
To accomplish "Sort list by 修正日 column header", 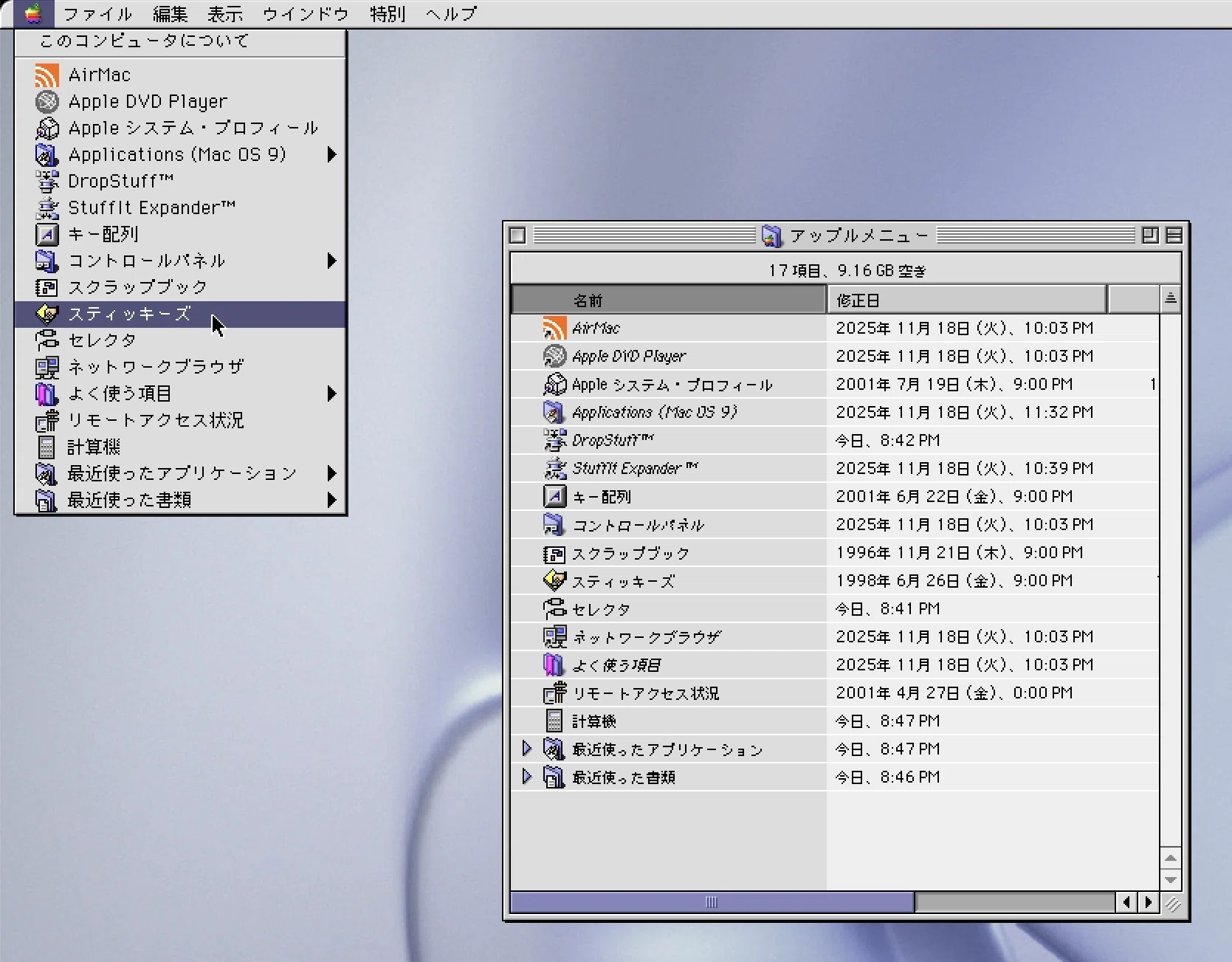I will pos(966,300).
